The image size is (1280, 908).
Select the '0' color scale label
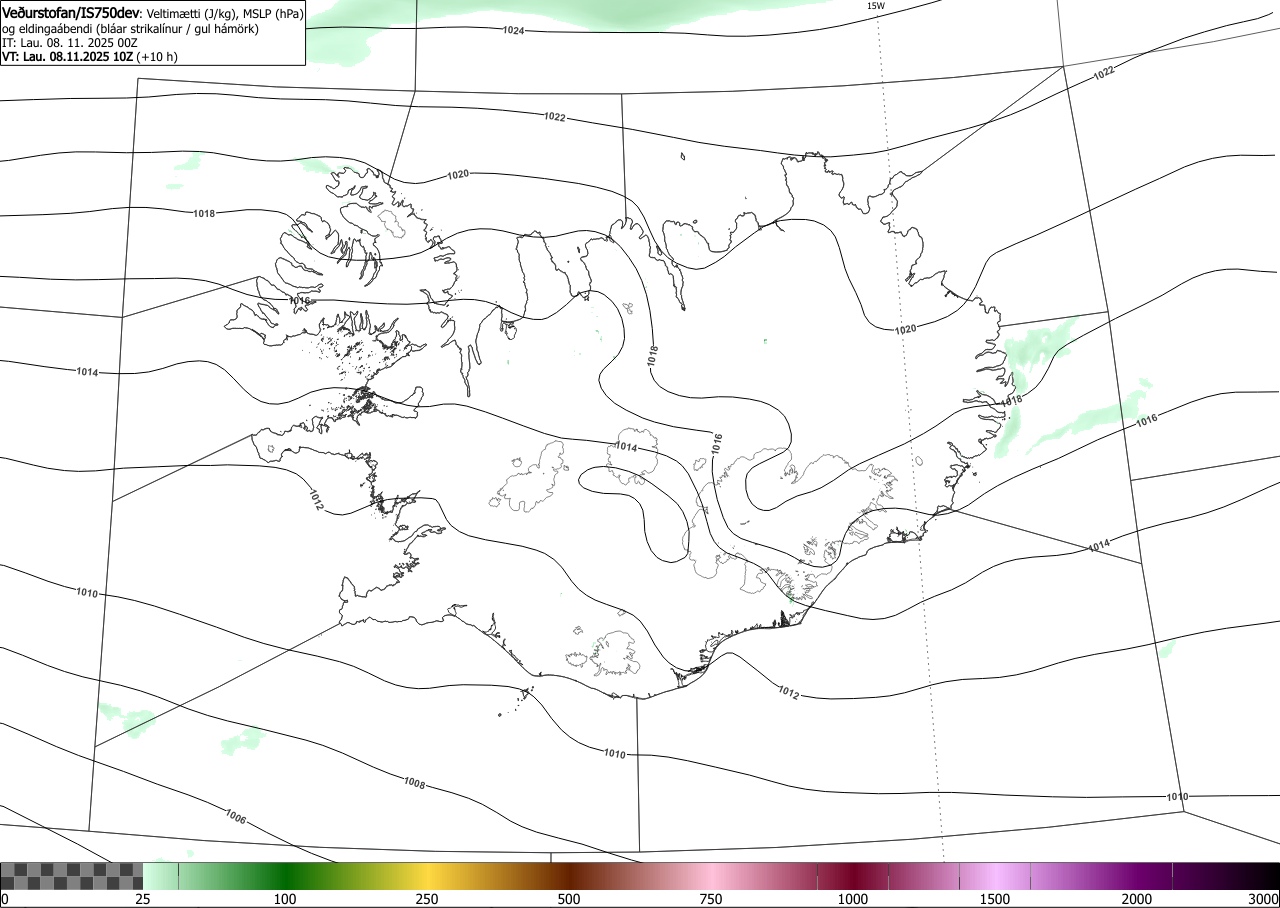(5, 899)
